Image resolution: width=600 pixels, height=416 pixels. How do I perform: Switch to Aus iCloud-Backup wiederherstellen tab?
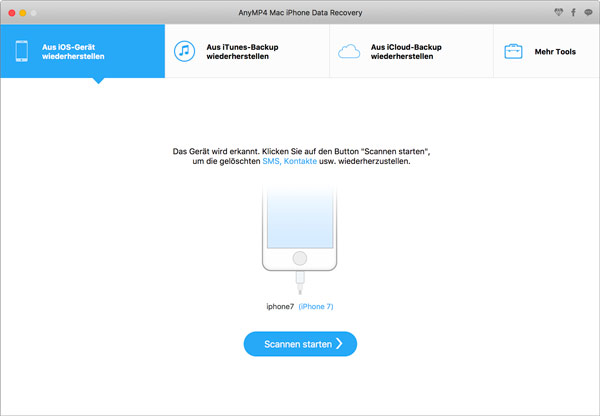411,51
